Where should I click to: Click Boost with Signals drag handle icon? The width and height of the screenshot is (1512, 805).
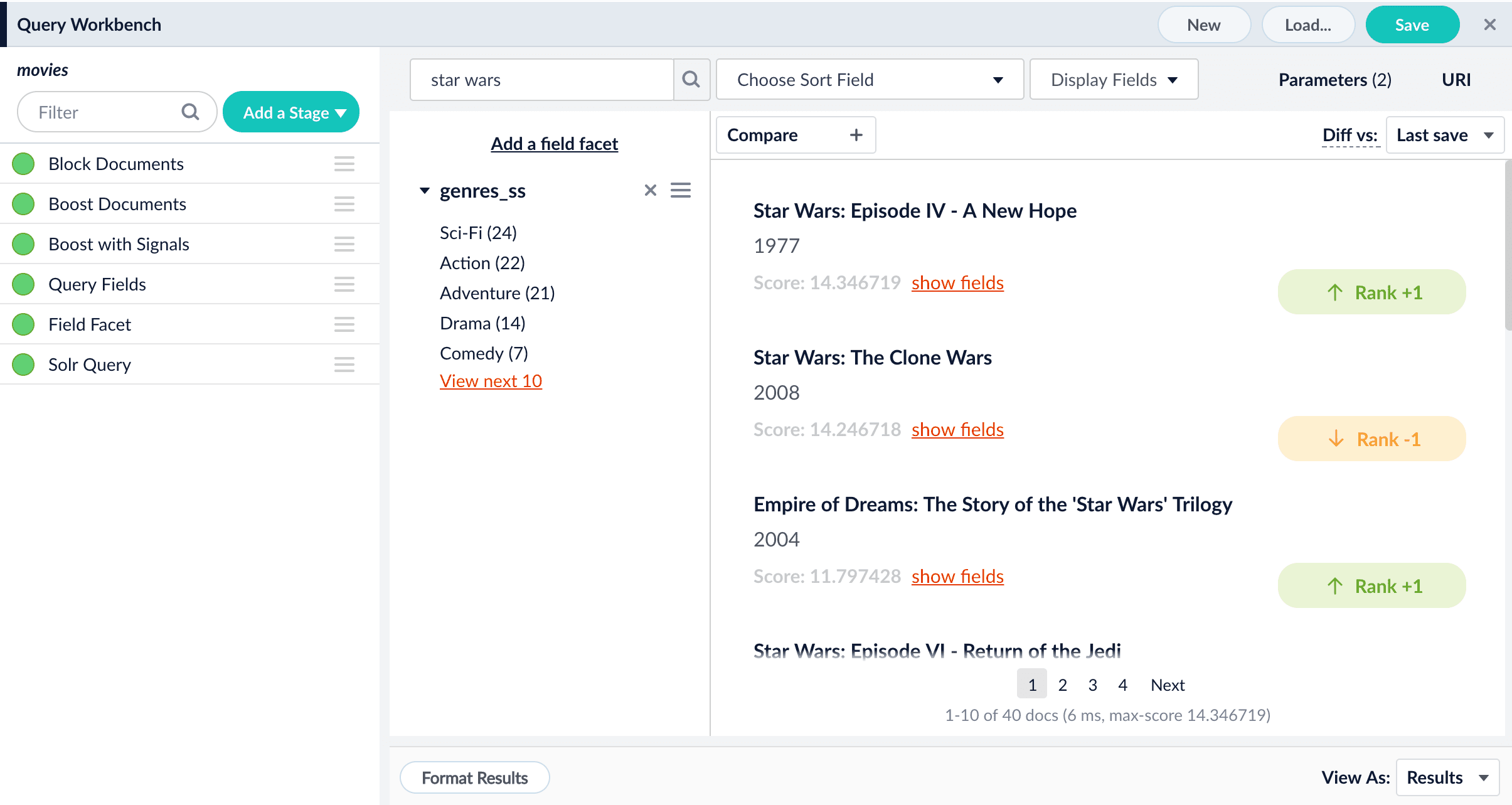344,244
